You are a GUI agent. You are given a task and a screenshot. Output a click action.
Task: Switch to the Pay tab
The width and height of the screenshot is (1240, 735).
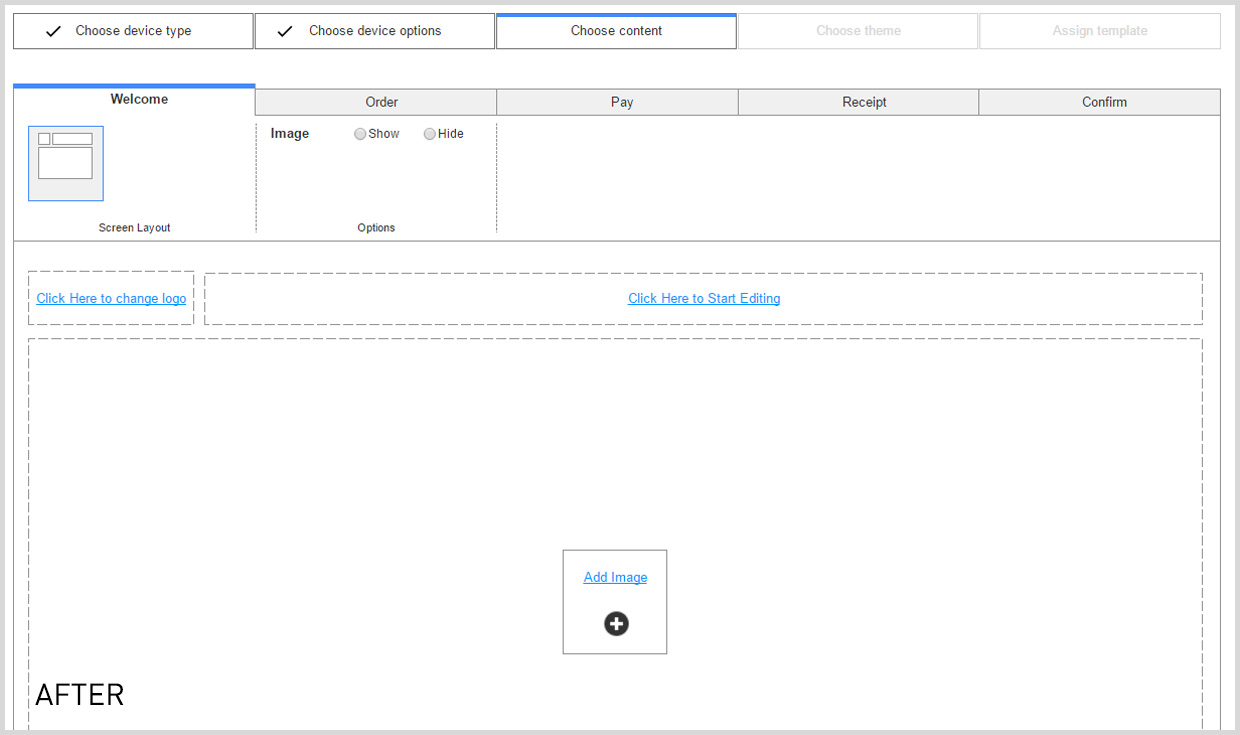click(622, 102)
